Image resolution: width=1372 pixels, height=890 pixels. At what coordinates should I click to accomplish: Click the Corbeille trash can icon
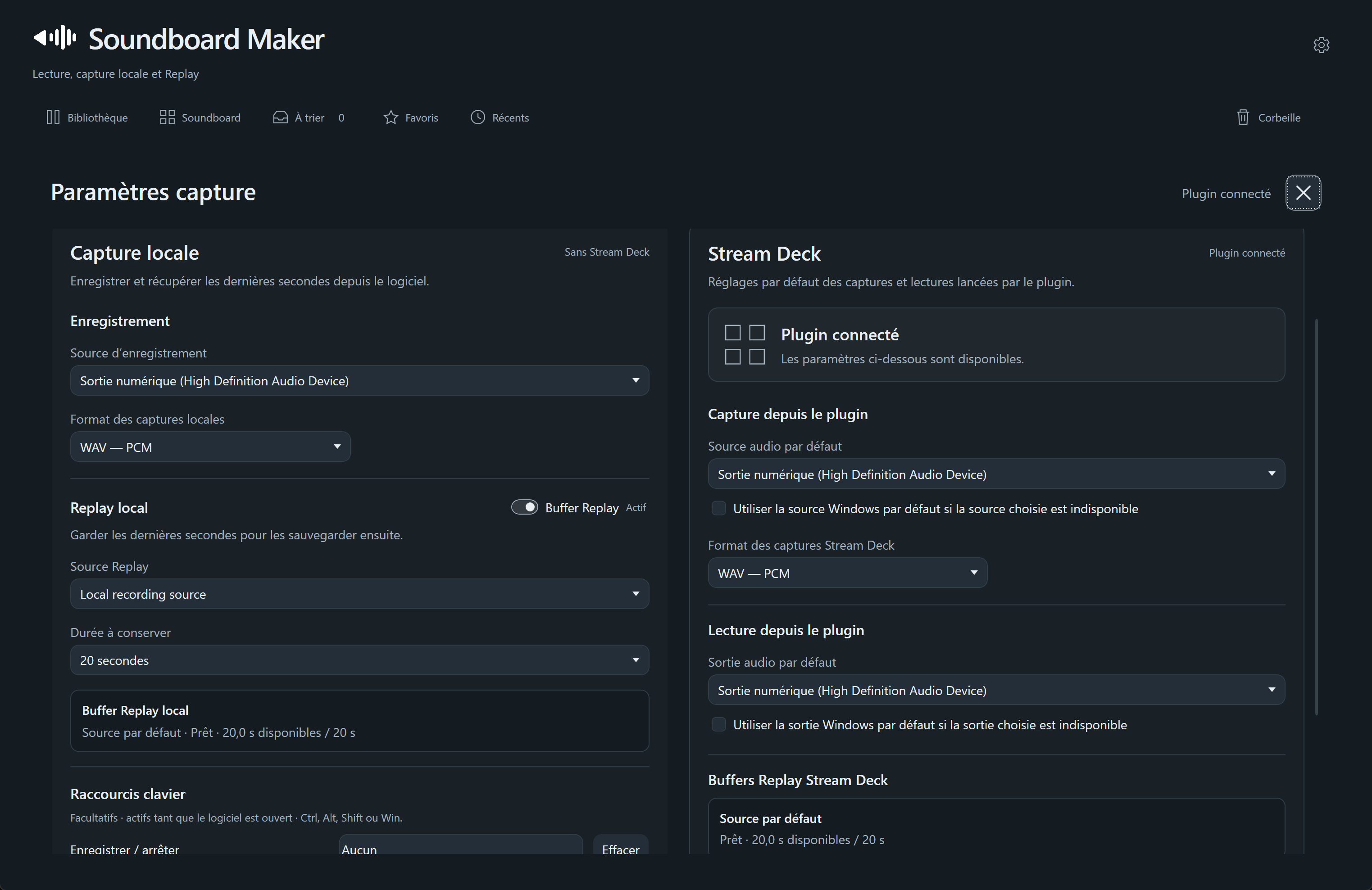click(1243, 117)
